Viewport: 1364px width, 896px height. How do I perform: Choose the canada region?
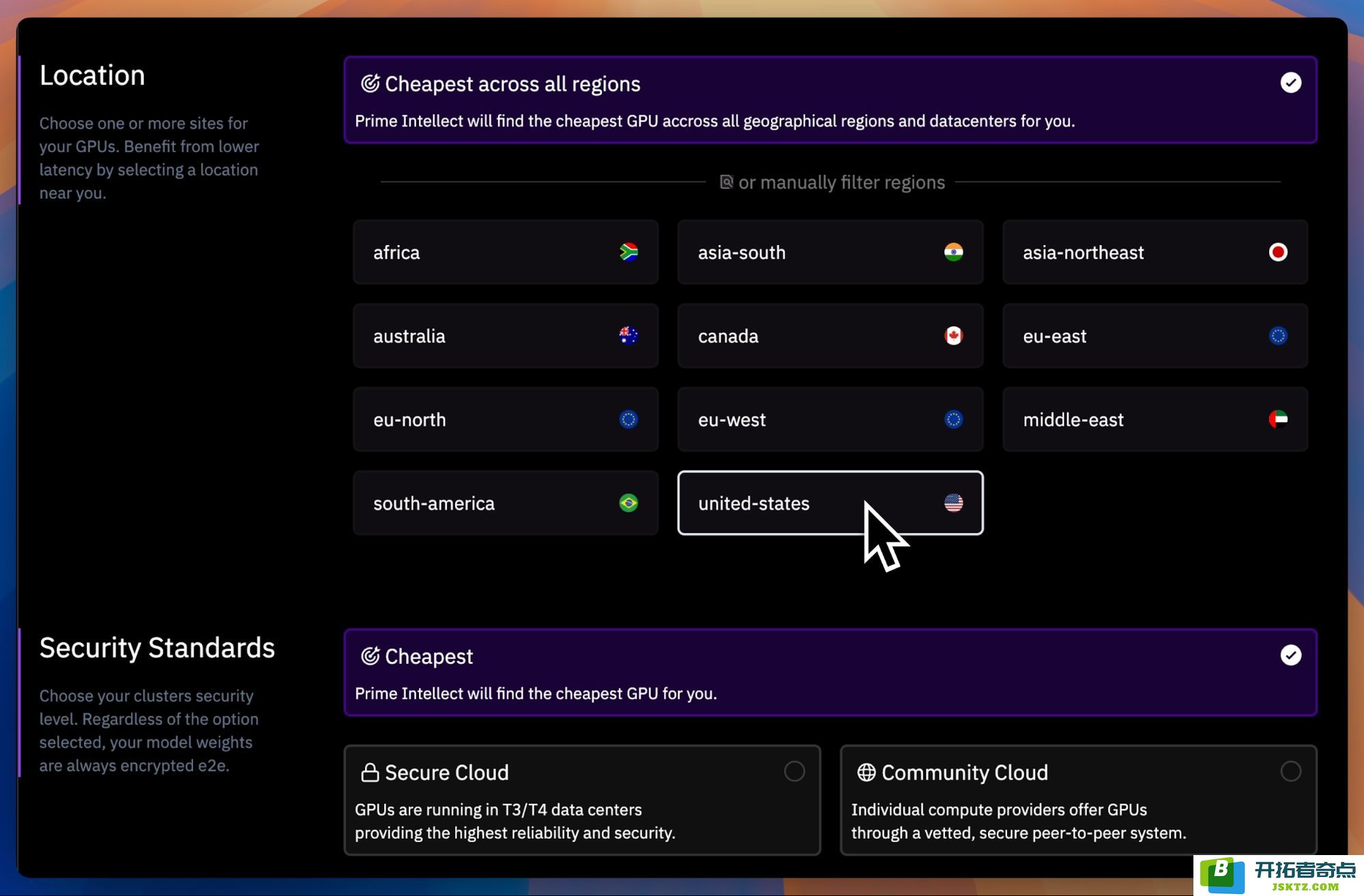click(830, 336)
